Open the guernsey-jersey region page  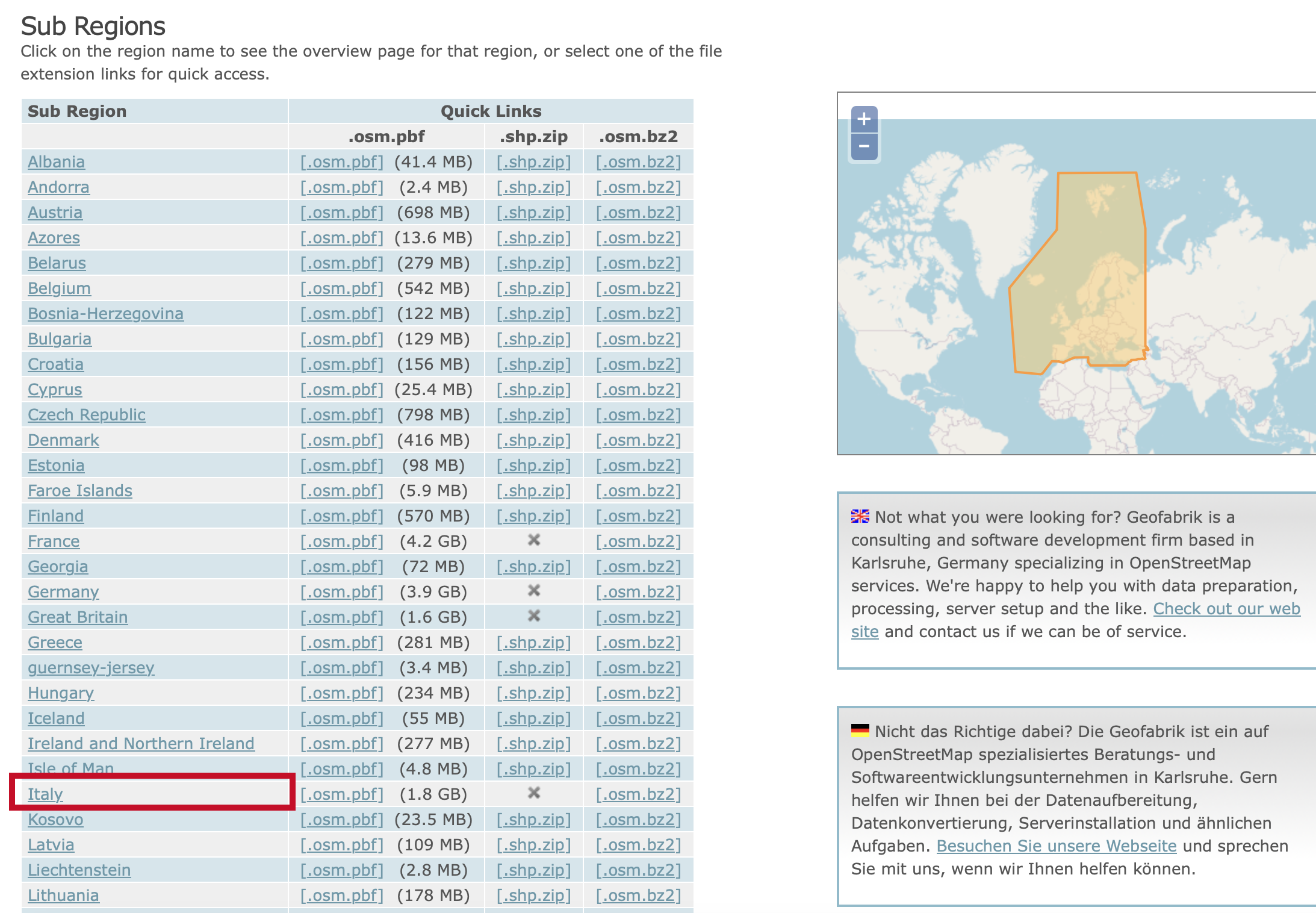coord(91,668)
